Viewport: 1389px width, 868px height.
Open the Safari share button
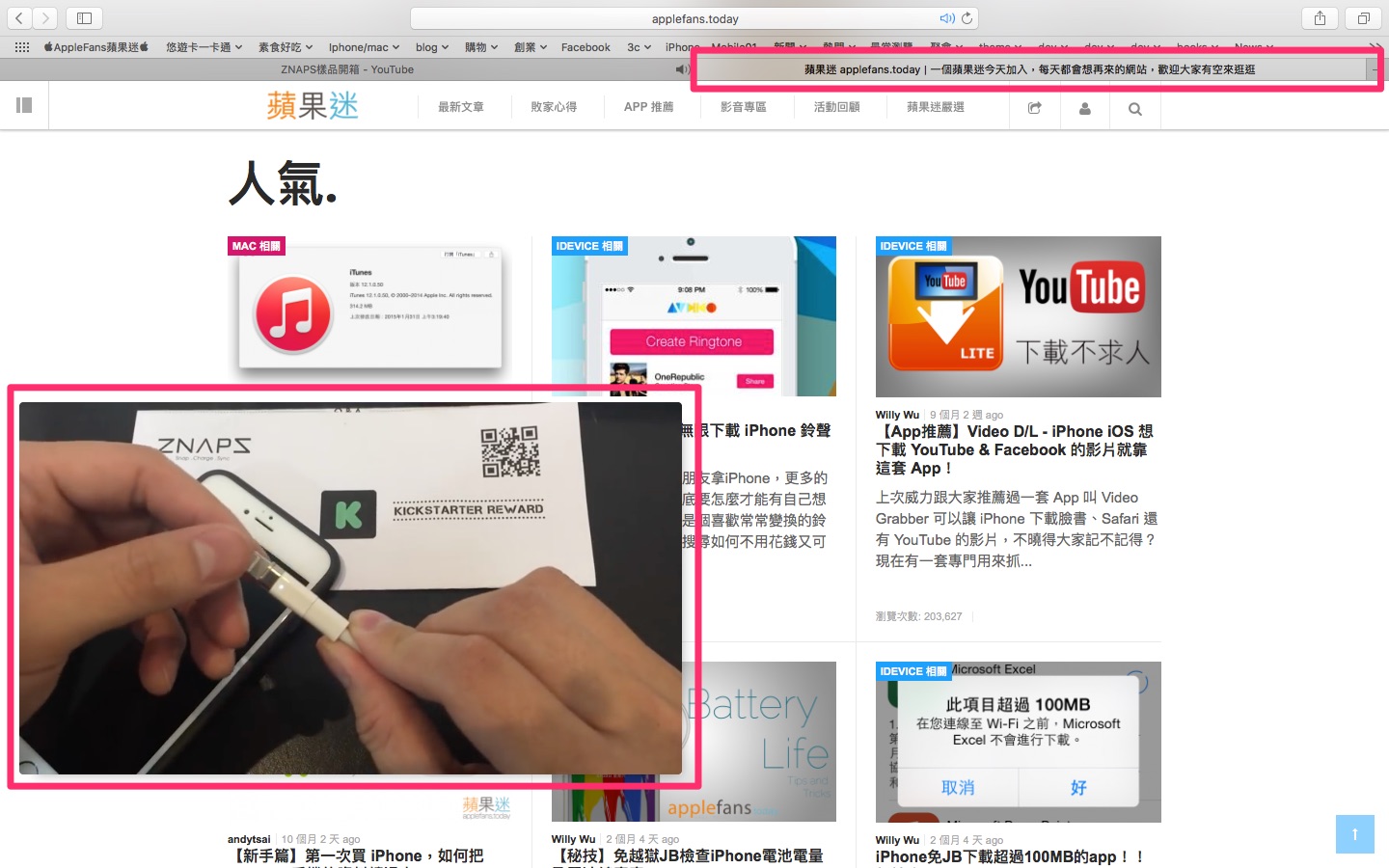(1320, 18)
